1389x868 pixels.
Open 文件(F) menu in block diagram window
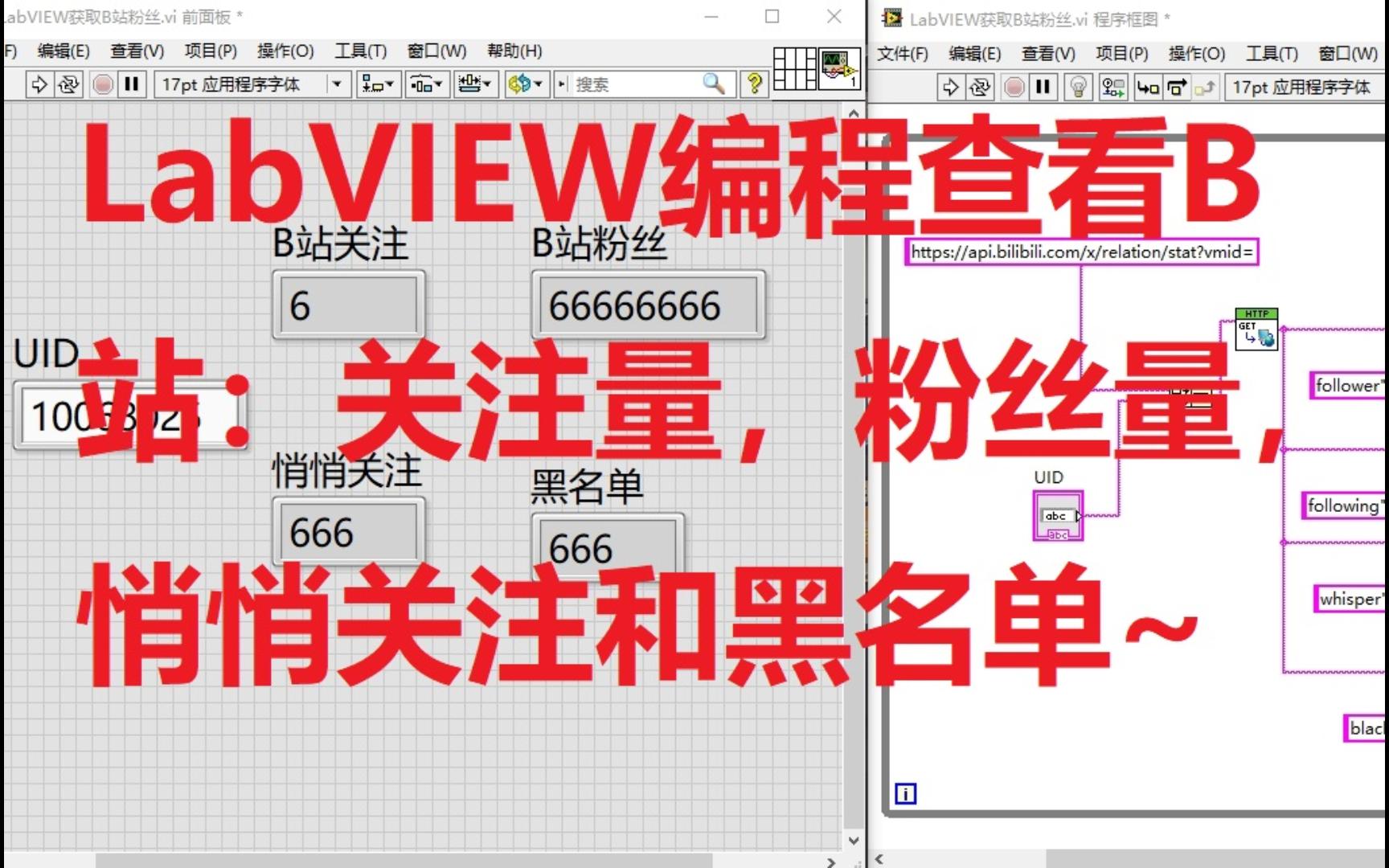pos(902,54)
